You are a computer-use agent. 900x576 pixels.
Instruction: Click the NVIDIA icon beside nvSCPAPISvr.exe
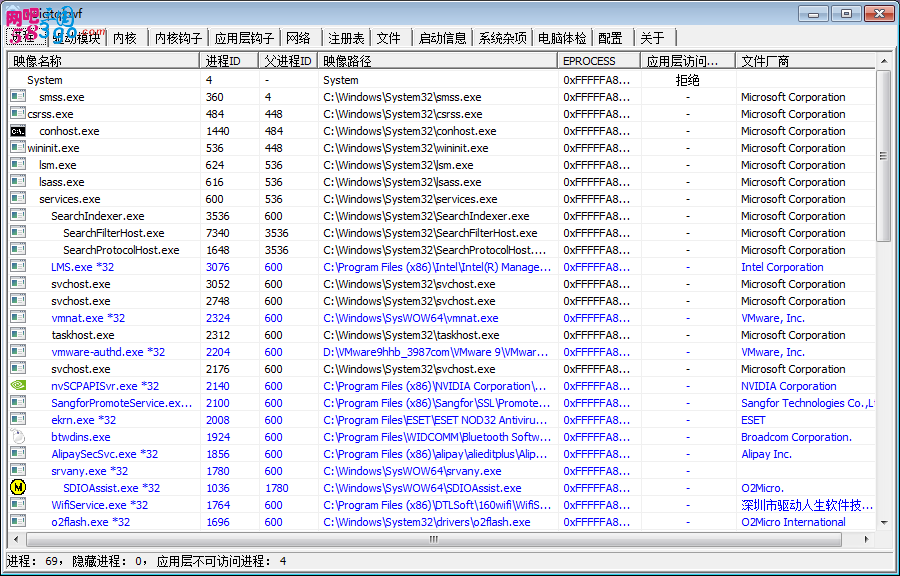18,386
